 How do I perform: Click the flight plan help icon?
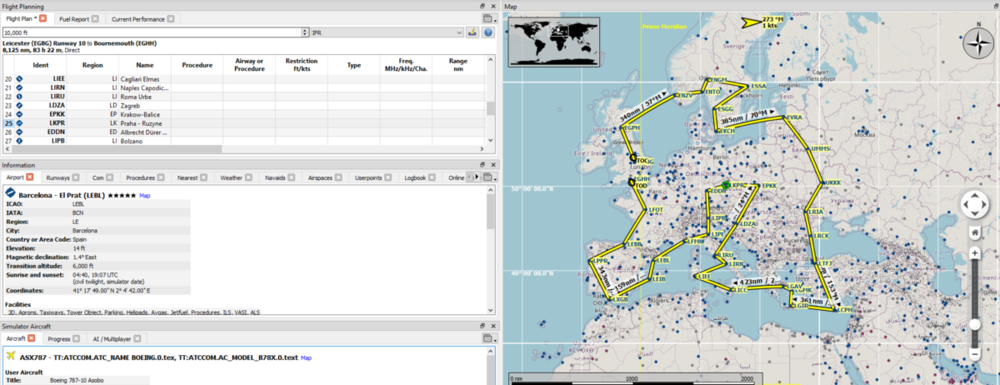[488, 32]
